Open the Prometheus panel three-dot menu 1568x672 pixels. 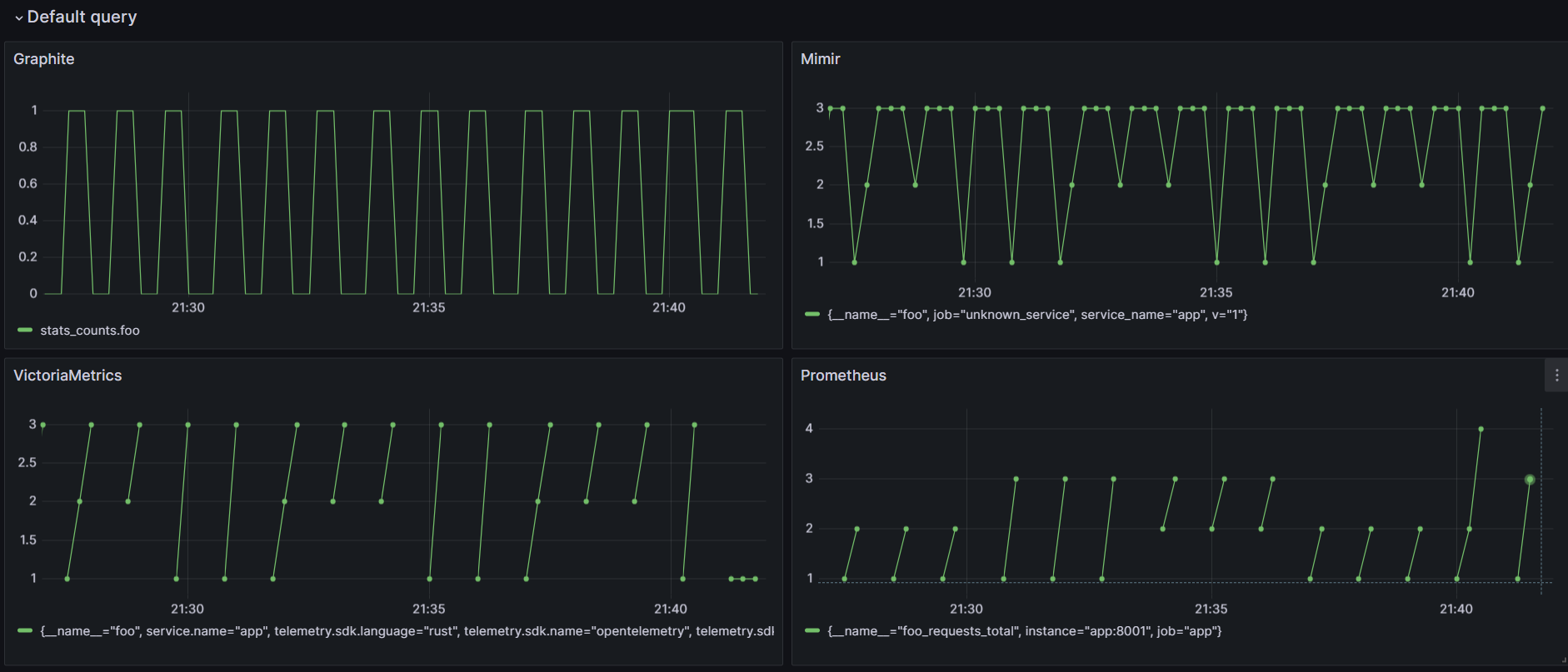tap(1556, 376)
